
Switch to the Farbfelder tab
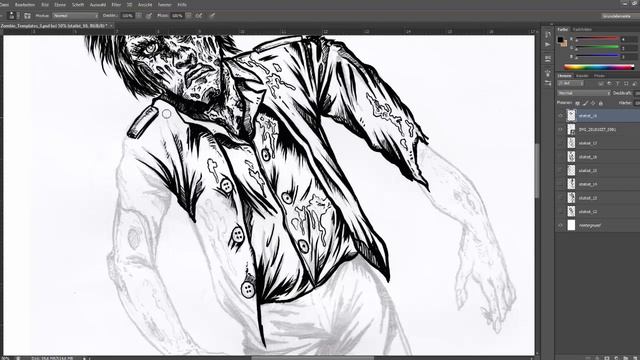click(x=582, y=29)
